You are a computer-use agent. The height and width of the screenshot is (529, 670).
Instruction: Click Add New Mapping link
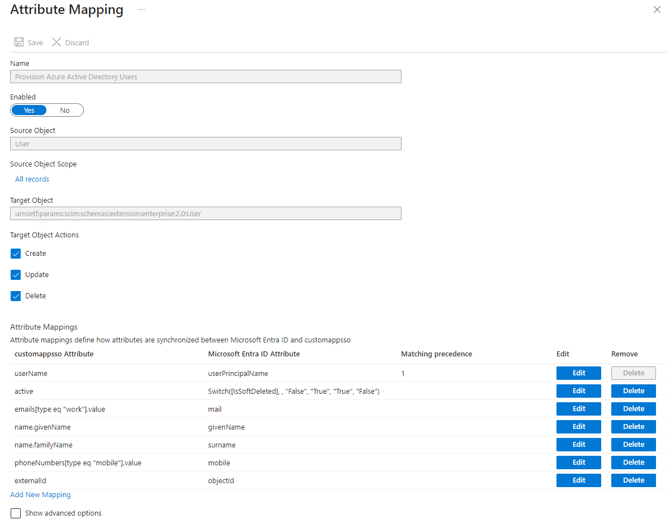tap(40, 494)
